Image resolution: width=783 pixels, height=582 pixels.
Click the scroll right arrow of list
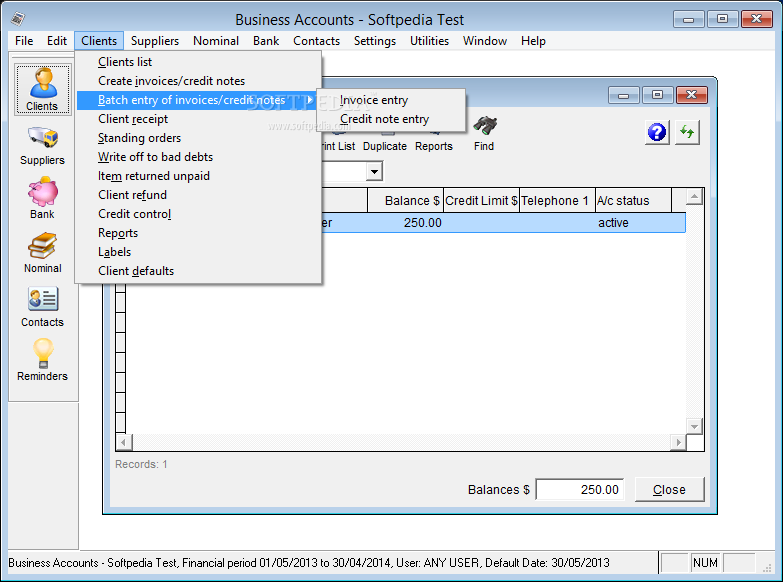pyautogui.click(x=678, y=442)
